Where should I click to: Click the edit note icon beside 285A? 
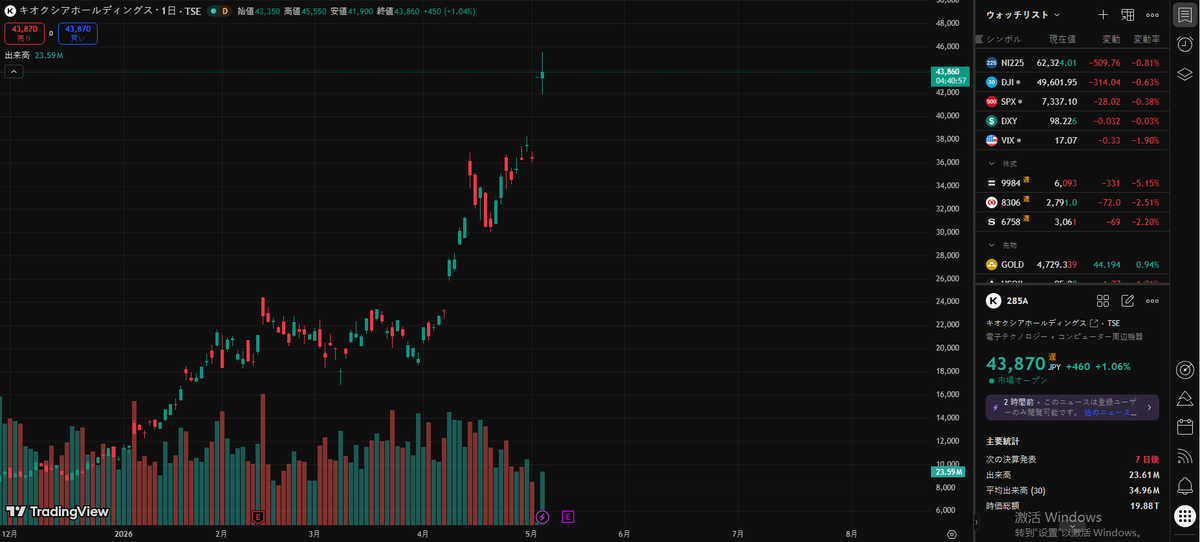point(1128,300)
